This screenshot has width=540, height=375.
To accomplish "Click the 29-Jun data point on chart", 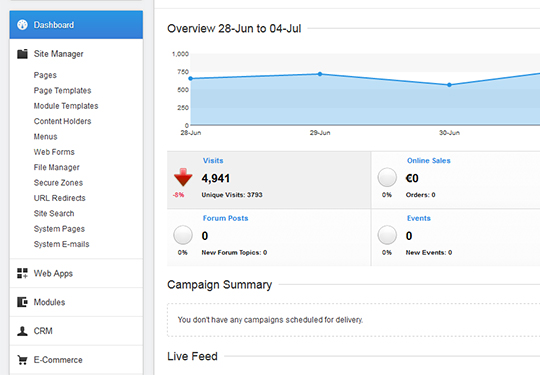I will 320,74.
